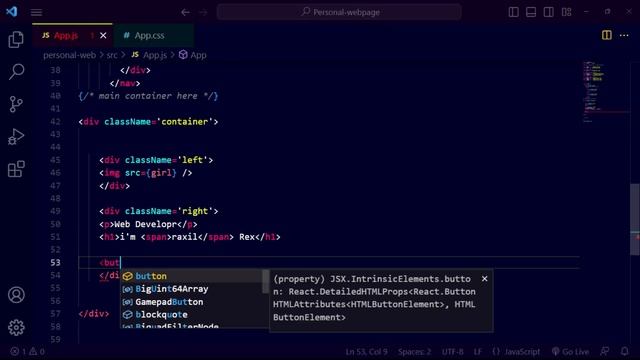640x360 pixels.
Task: Toggle the primary side bar layout icon
Action: point(513,12)
